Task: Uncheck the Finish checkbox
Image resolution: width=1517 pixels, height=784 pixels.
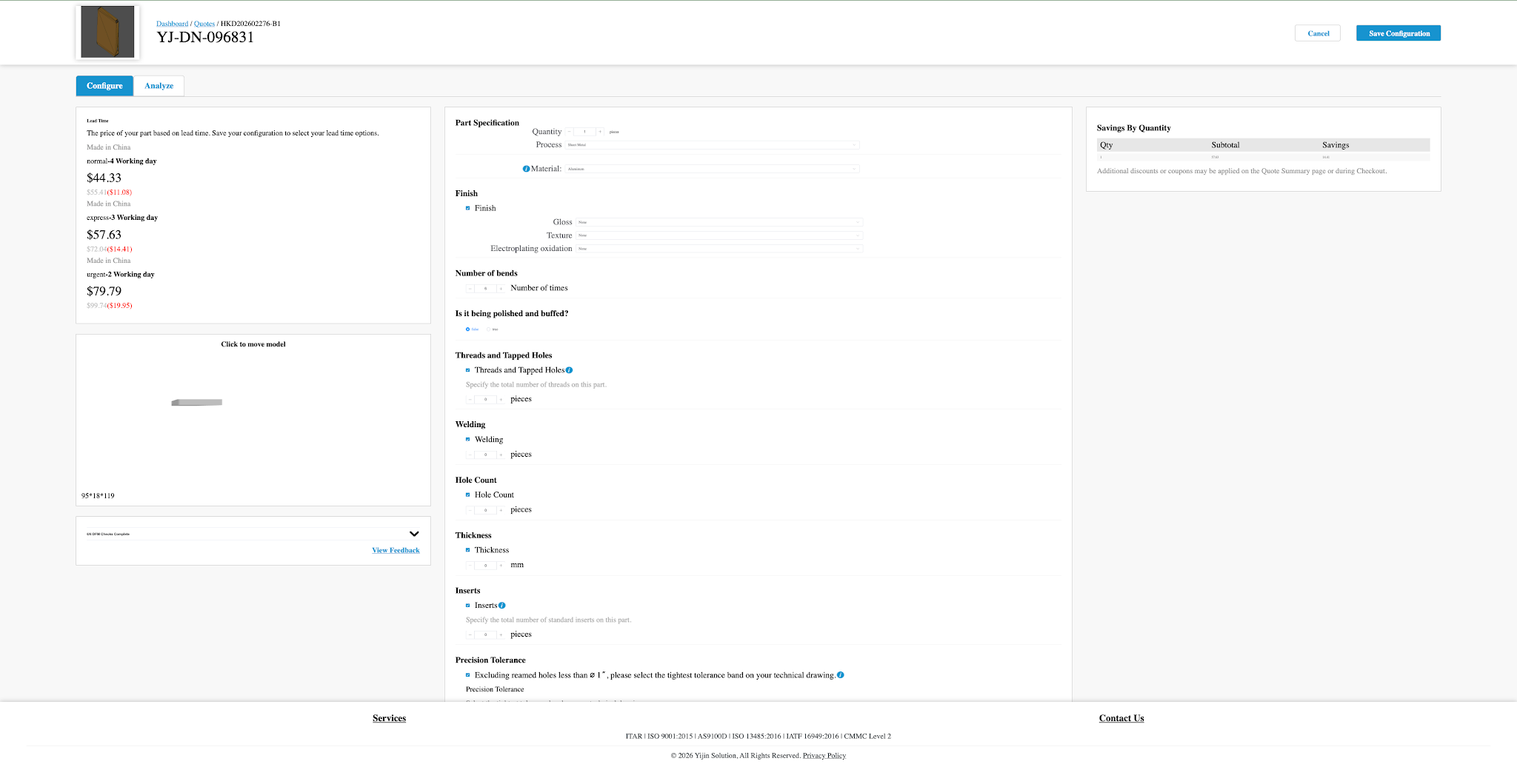Action: point(467,208)
